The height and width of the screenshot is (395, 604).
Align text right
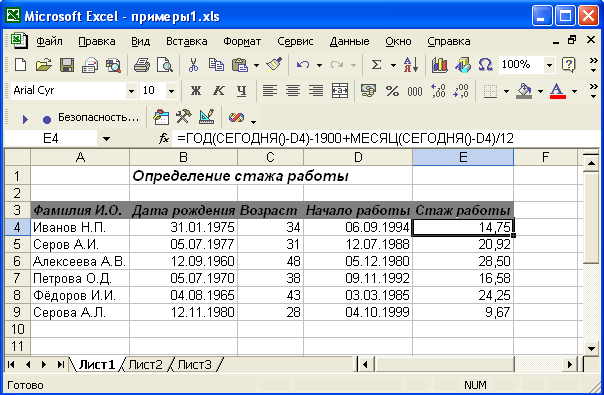click(316, 91)
